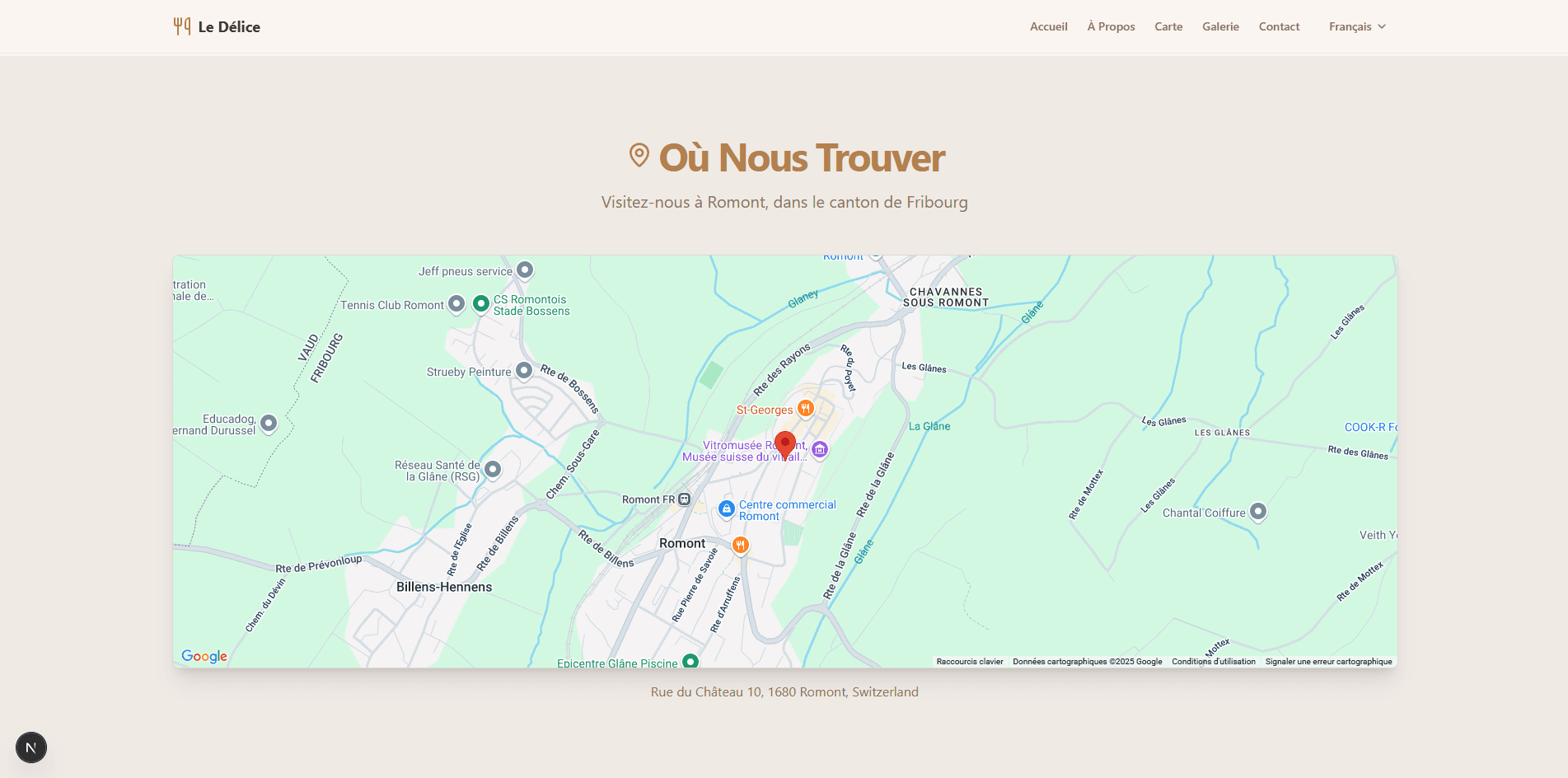Select the Chantal Coiffure map marker

click(1257, 512)
